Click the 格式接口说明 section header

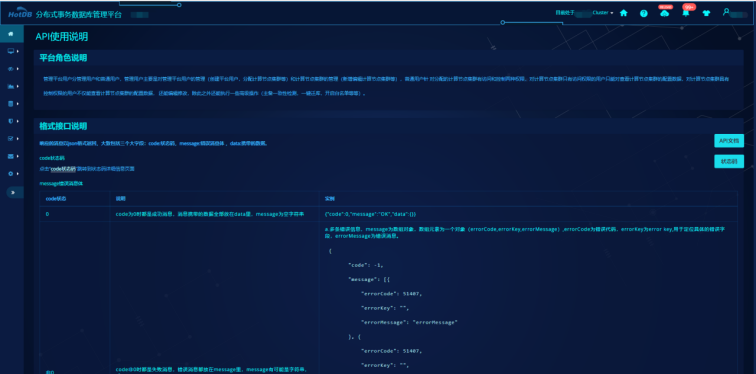click(63, 126)
